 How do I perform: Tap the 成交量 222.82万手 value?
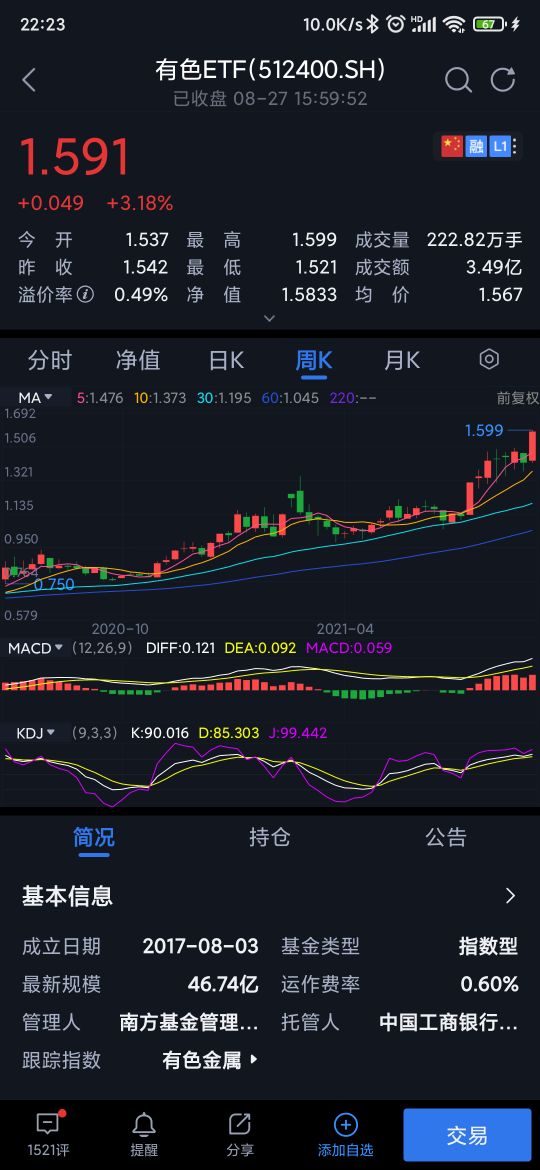coord(474,240)
